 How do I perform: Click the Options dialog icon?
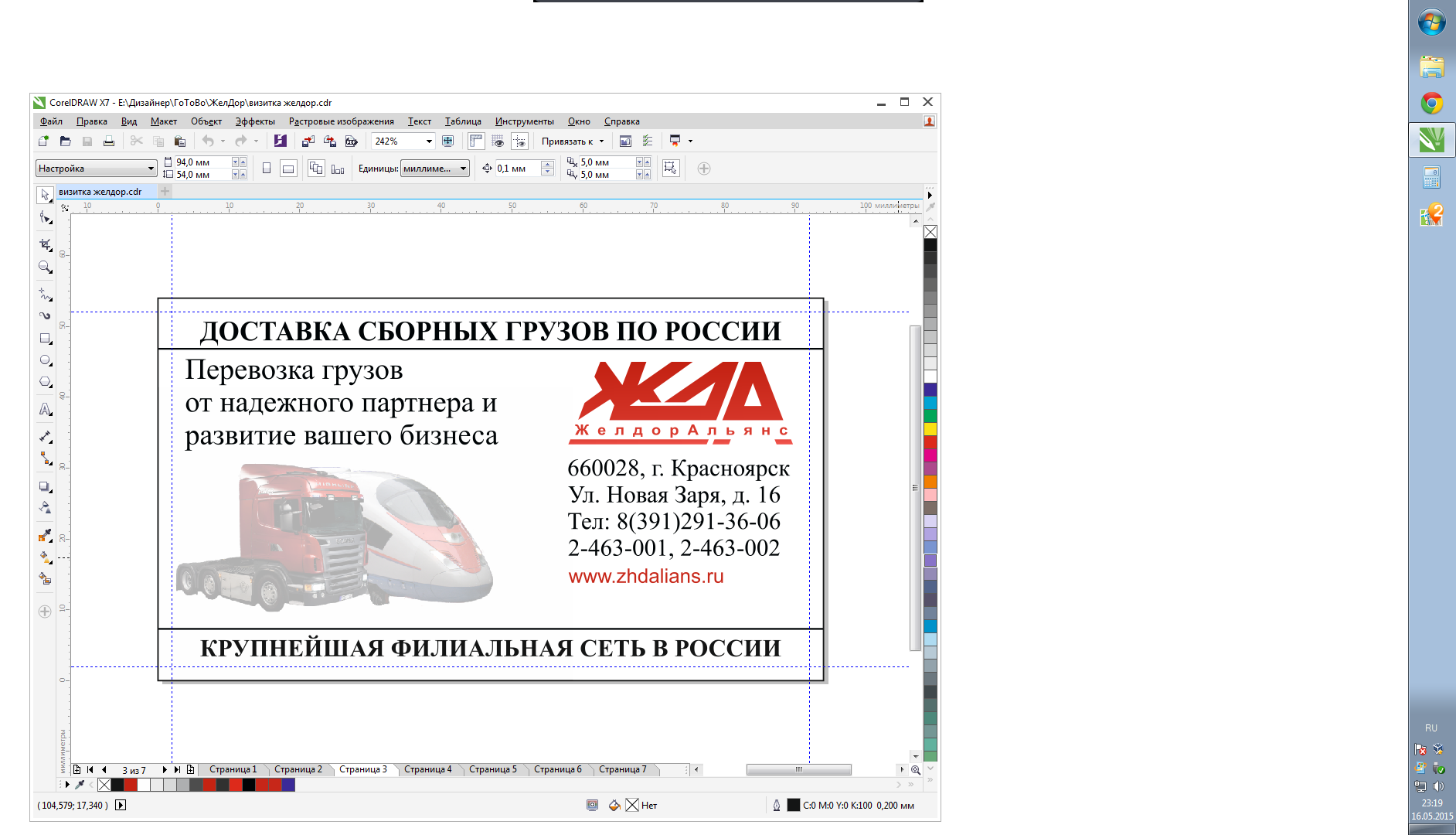tap(648, 141)
